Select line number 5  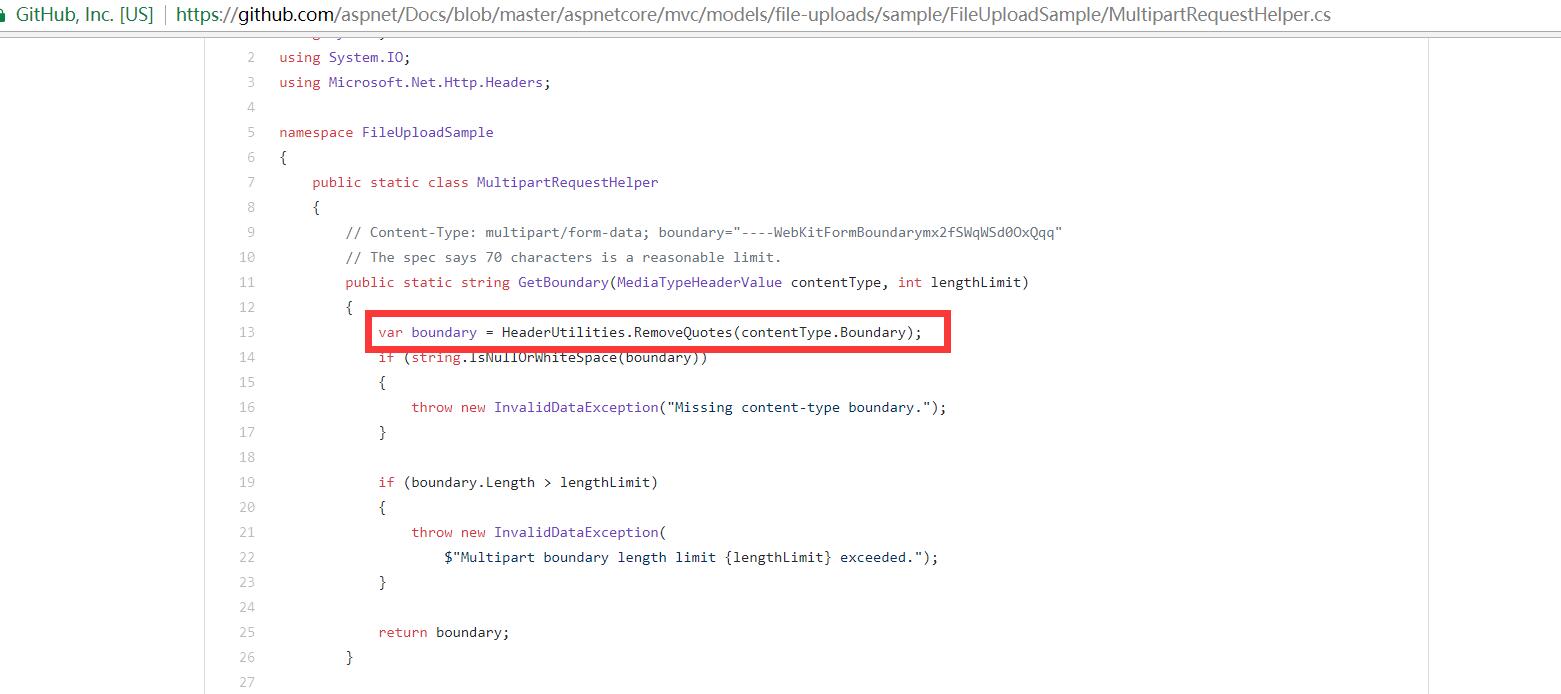(x=250, y=132)
